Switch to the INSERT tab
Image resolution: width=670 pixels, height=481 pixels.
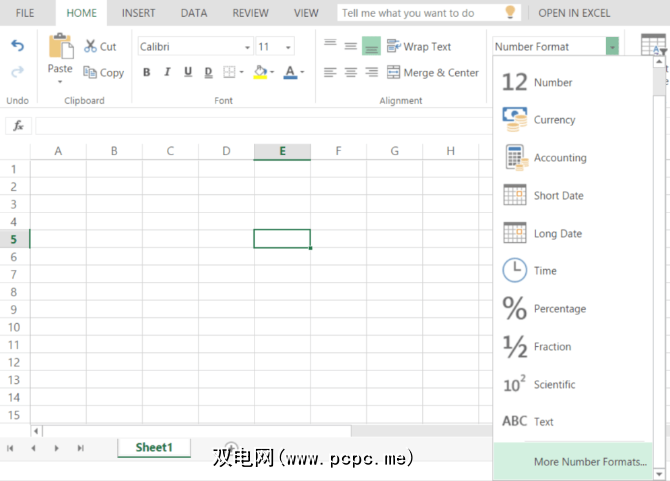pos(138,13)
